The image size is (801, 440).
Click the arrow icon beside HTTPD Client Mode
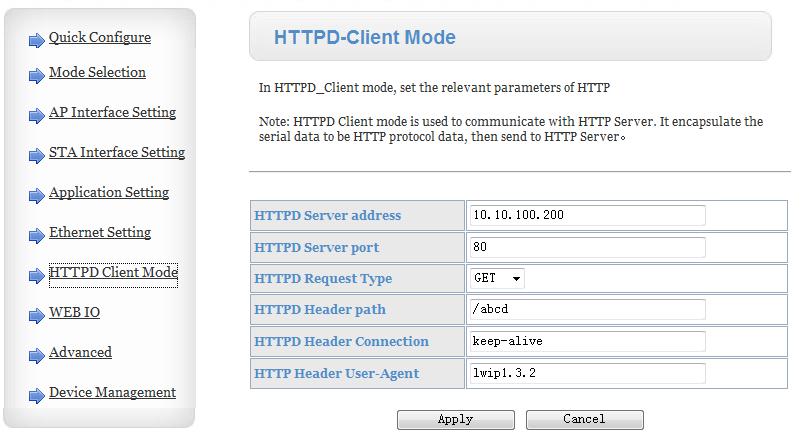(x=37, y=275)
